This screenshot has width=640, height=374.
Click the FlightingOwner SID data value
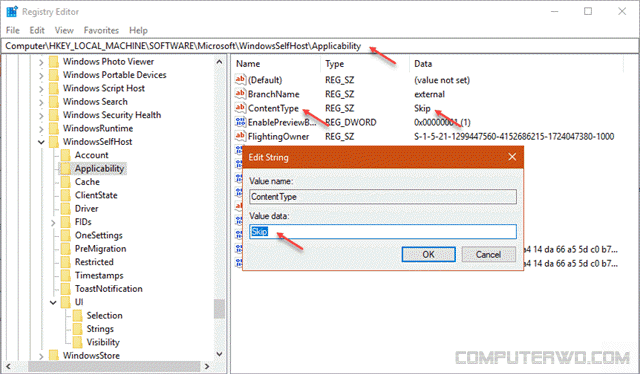click(514, 137)
